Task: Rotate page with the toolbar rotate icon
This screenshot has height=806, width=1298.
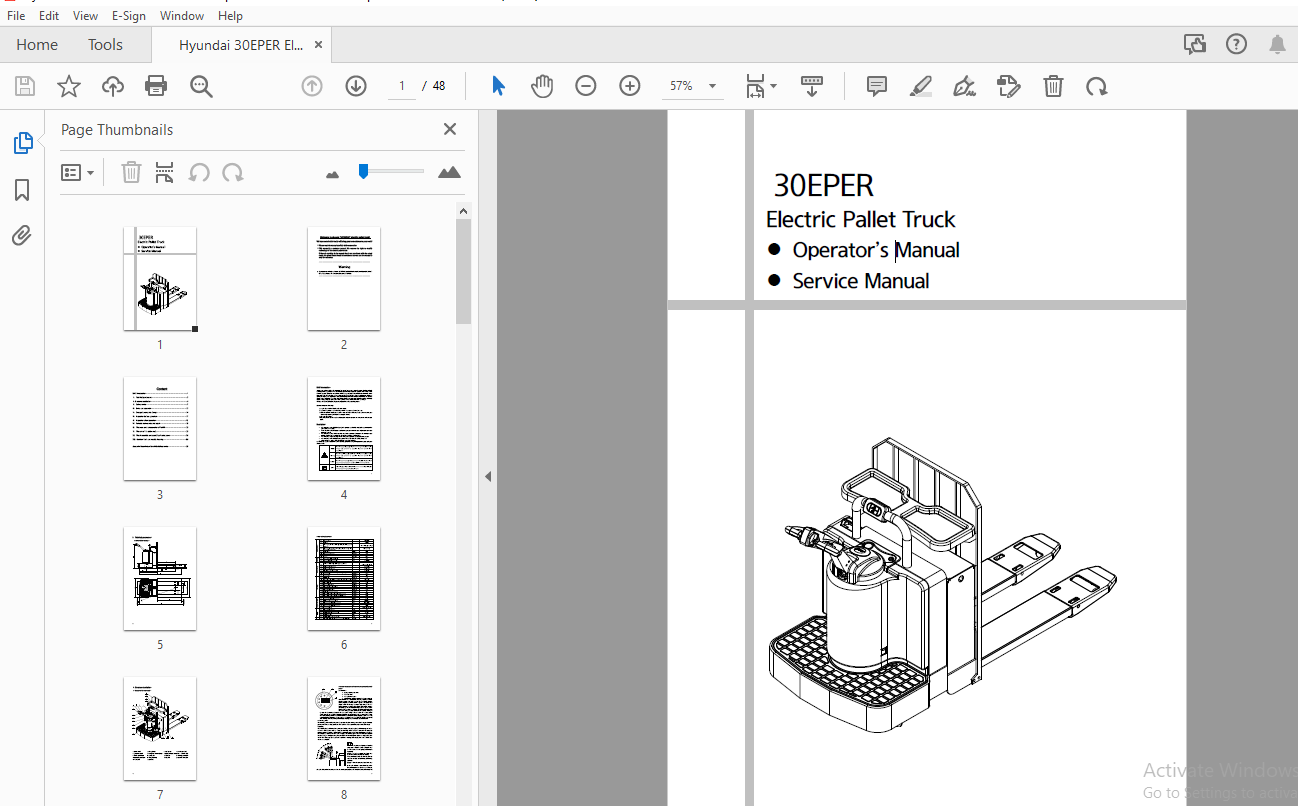Action: (1097, 86)
